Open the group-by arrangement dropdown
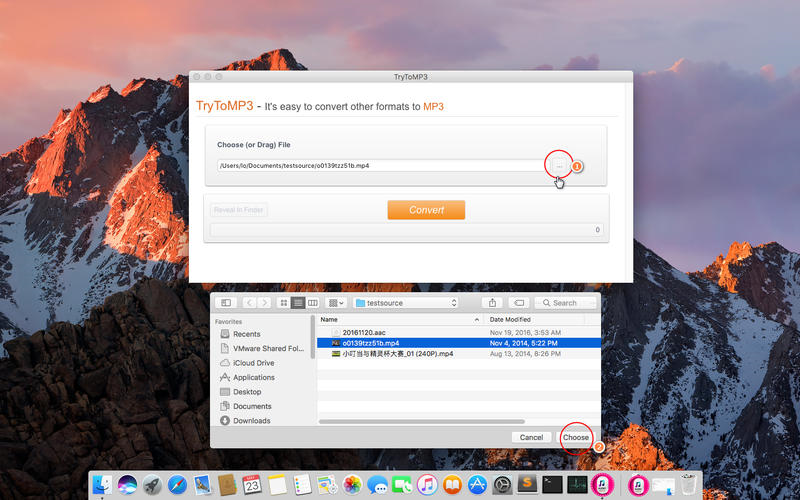The image size is (800, 500). (x=336, y=303)
